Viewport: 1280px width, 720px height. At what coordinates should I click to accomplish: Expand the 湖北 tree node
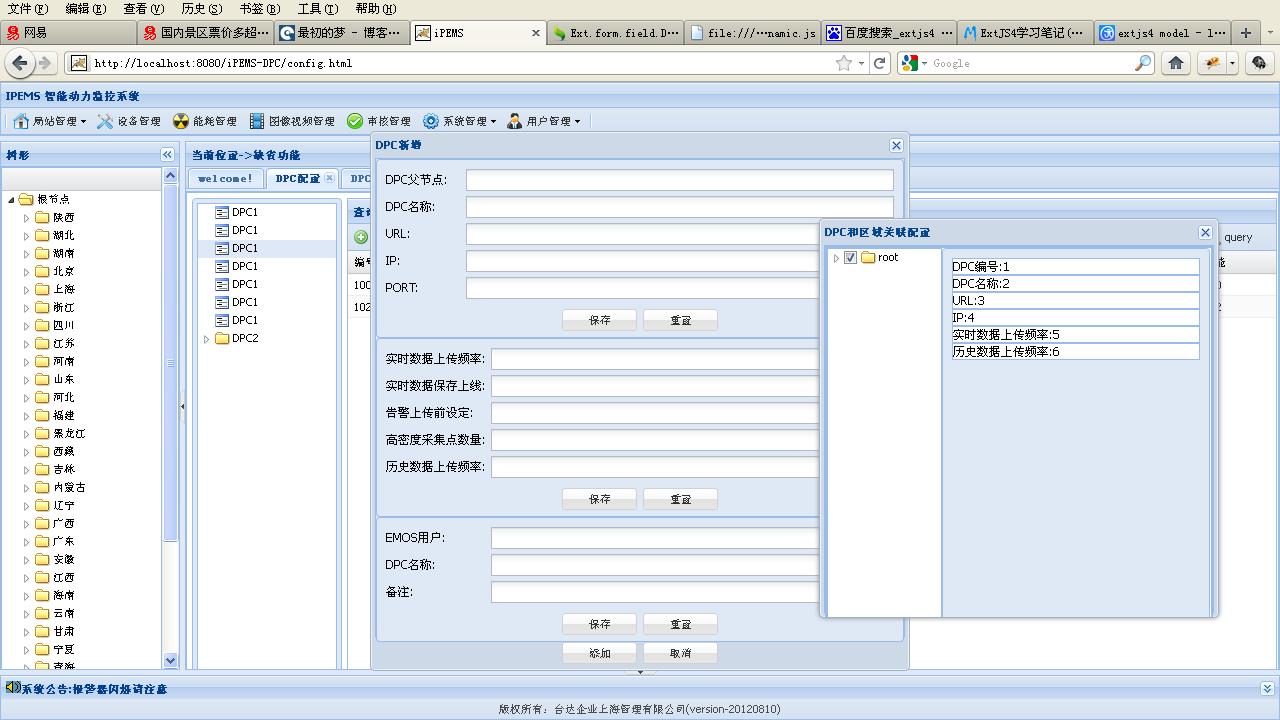(x=27, y=235)
